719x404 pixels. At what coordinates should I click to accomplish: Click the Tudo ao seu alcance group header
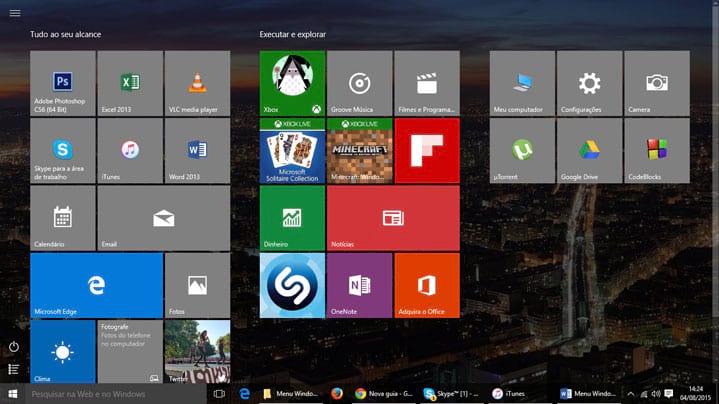click(66, 34)
